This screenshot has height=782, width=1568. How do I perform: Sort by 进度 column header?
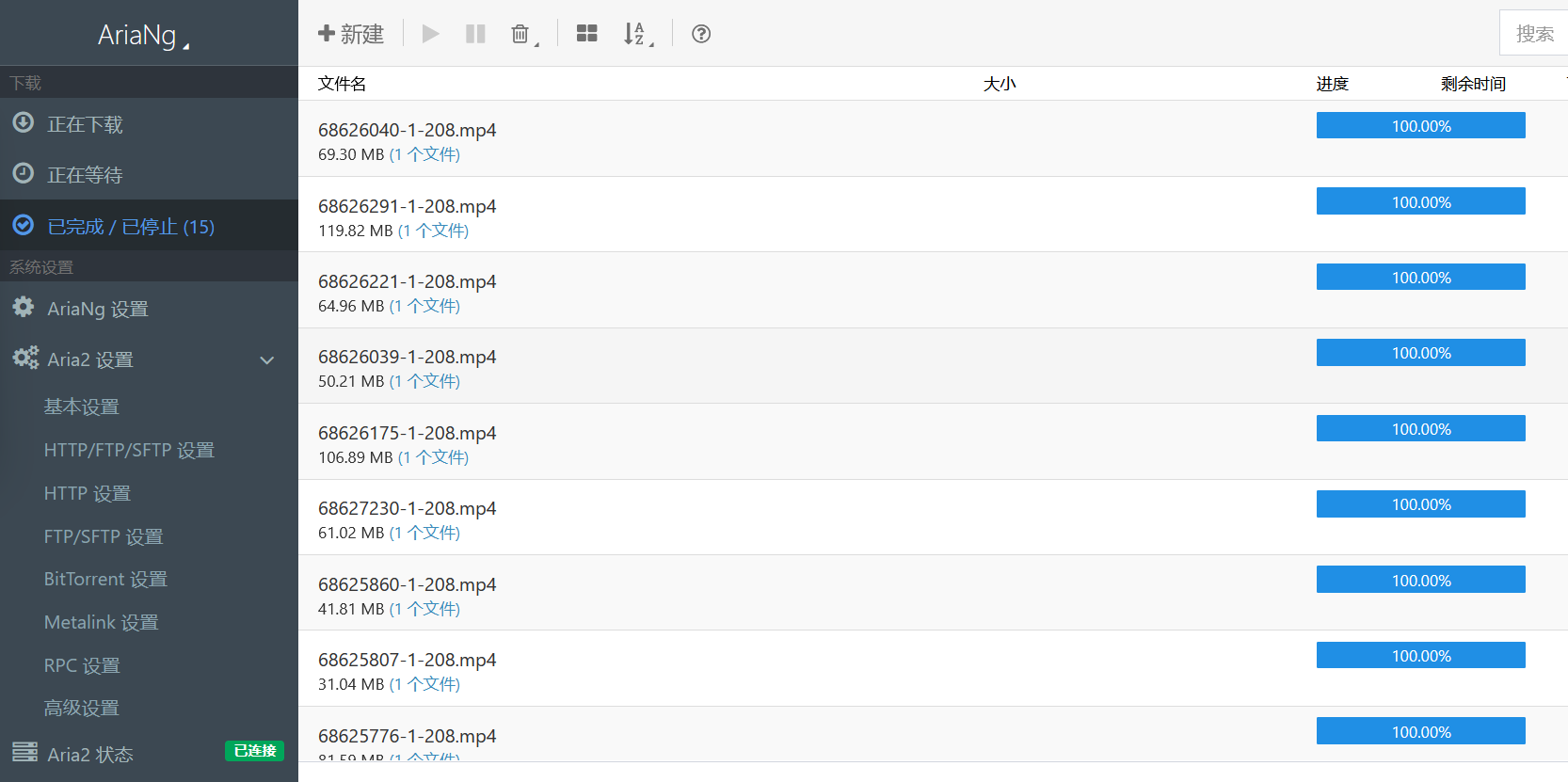1333,84
